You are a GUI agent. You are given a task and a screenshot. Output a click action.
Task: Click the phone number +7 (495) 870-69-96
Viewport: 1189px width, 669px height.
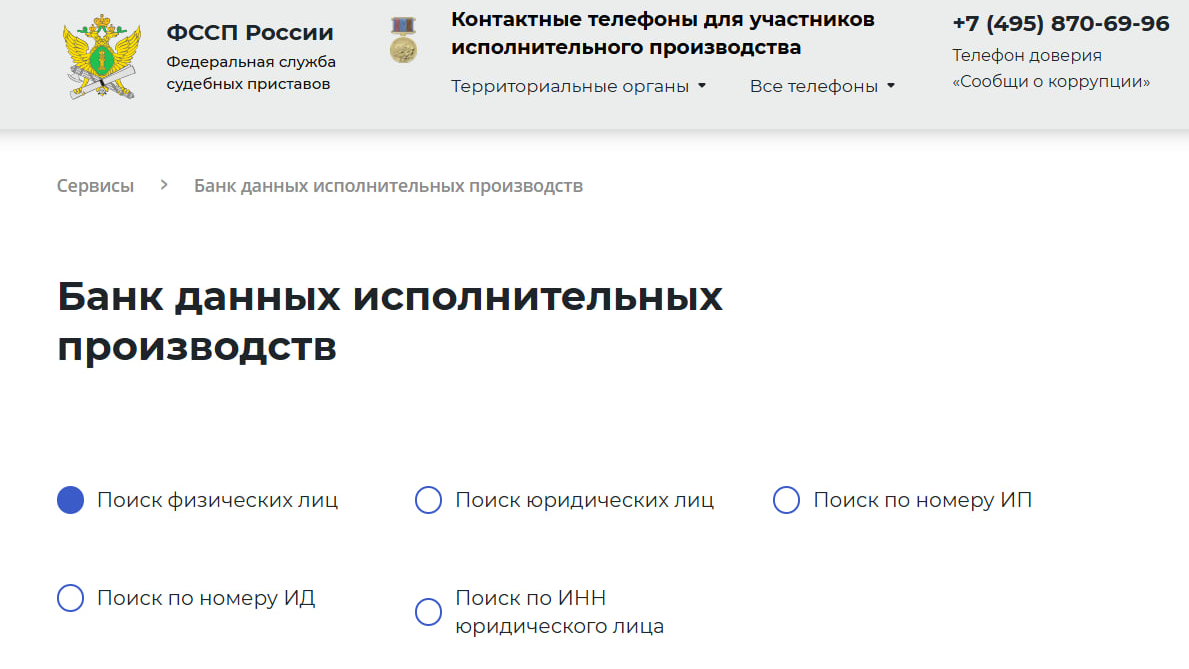click(1060, 24)
